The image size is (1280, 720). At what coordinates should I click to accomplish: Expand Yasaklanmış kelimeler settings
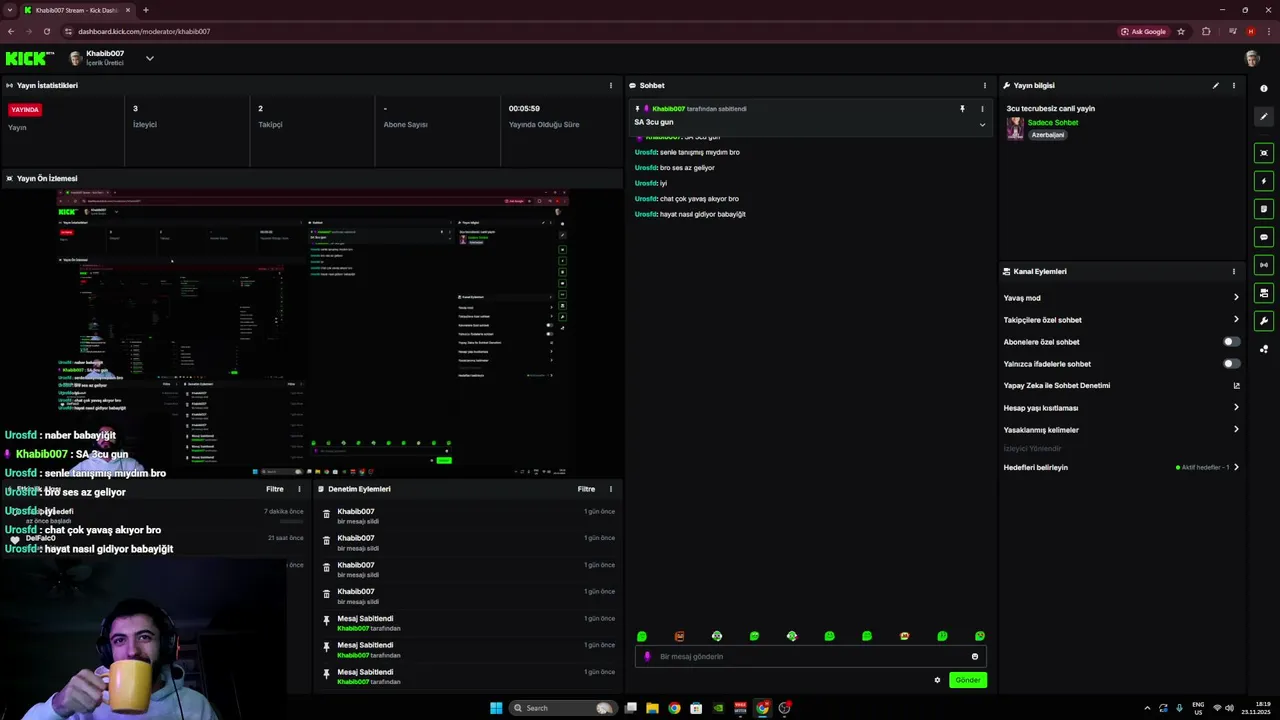(x=1236, y=429)
